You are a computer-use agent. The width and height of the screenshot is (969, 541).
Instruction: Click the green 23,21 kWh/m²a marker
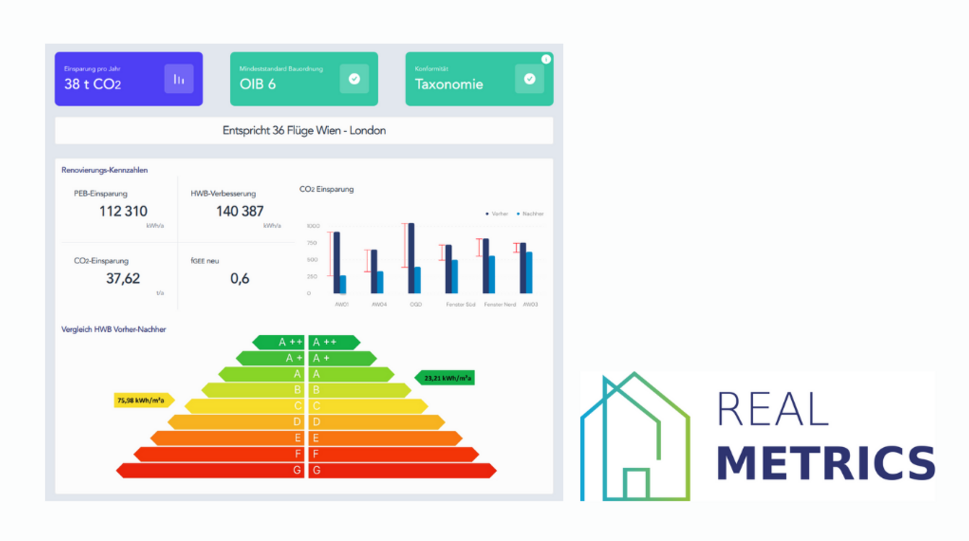pos(444,378)
